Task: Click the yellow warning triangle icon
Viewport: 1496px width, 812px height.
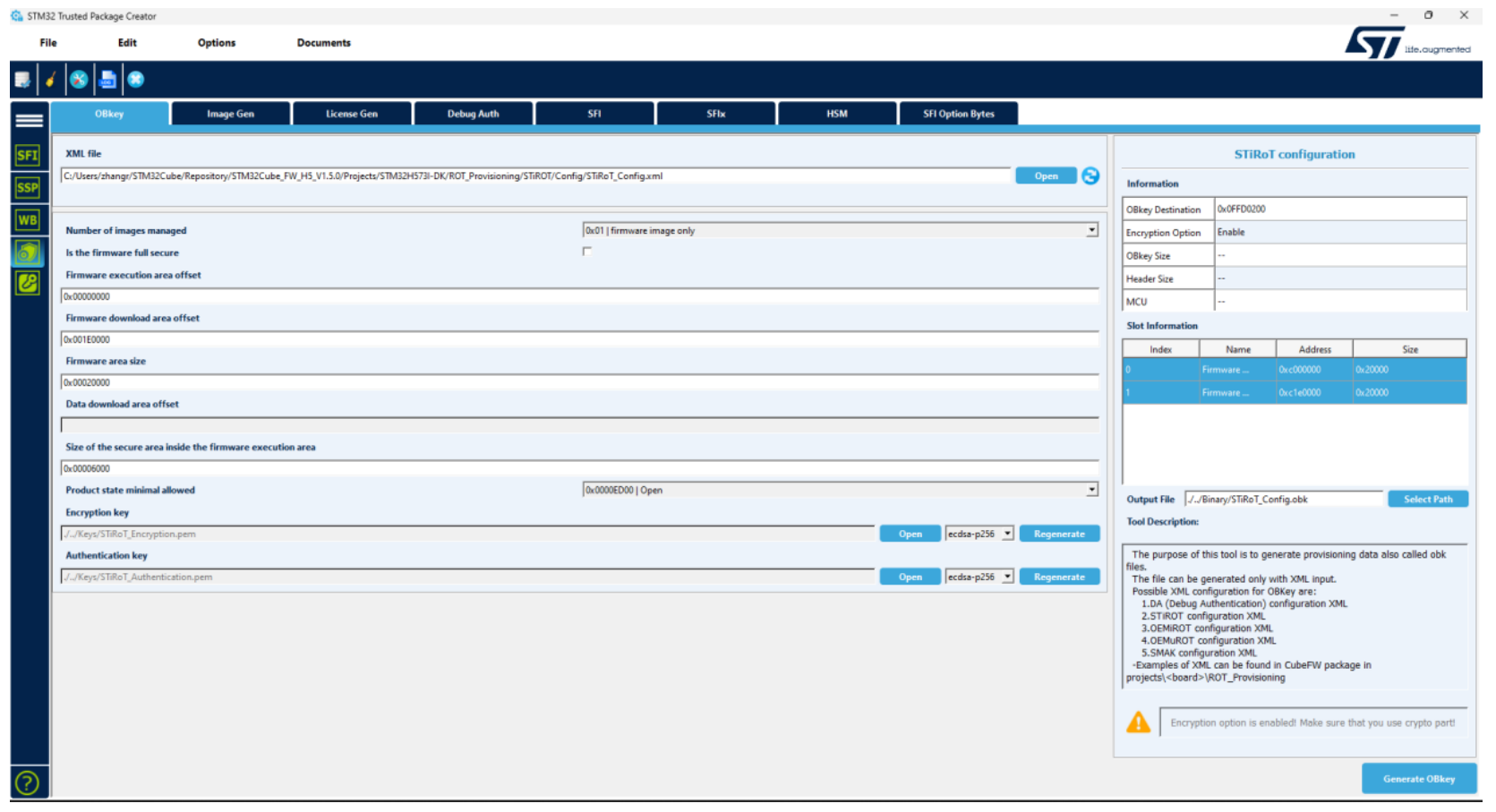Action: 1138,722
